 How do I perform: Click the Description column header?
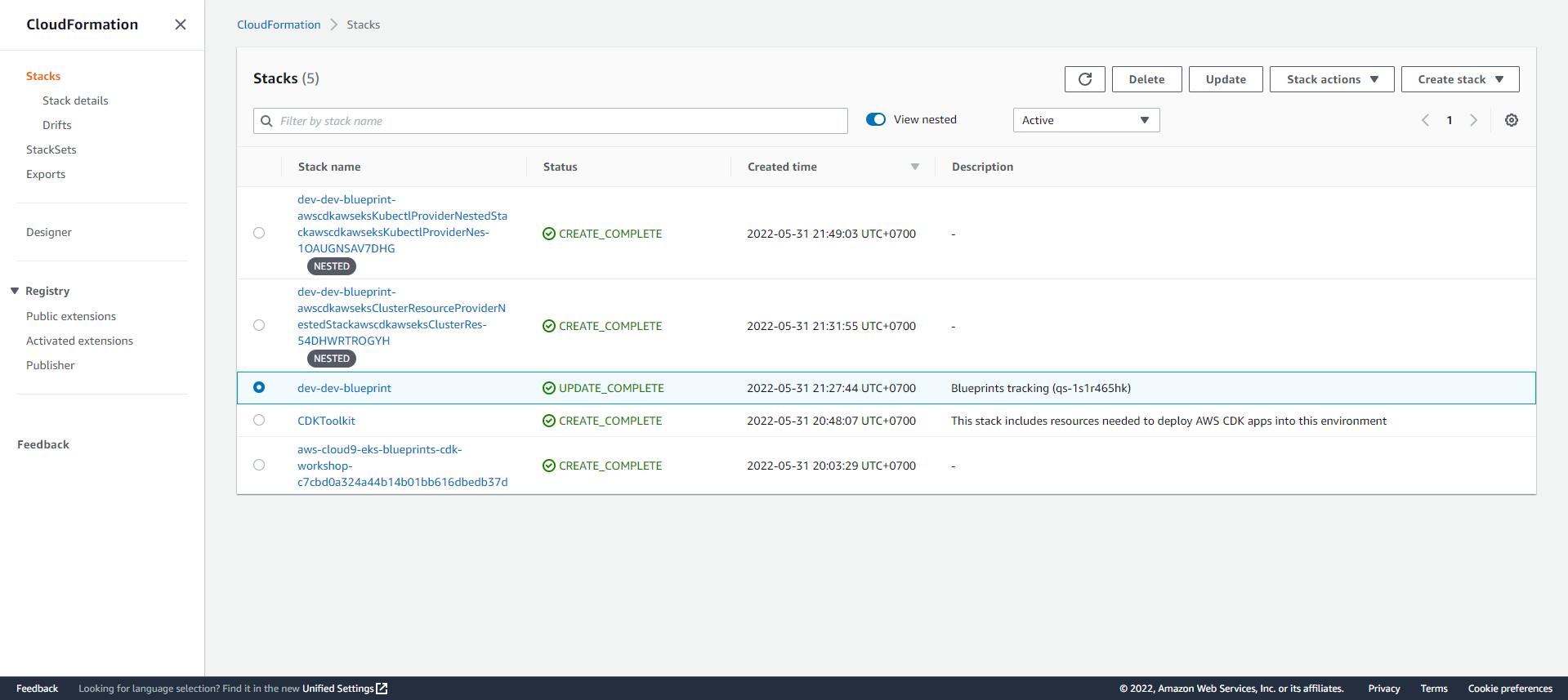pyautogui.click(x=982, y=167)
